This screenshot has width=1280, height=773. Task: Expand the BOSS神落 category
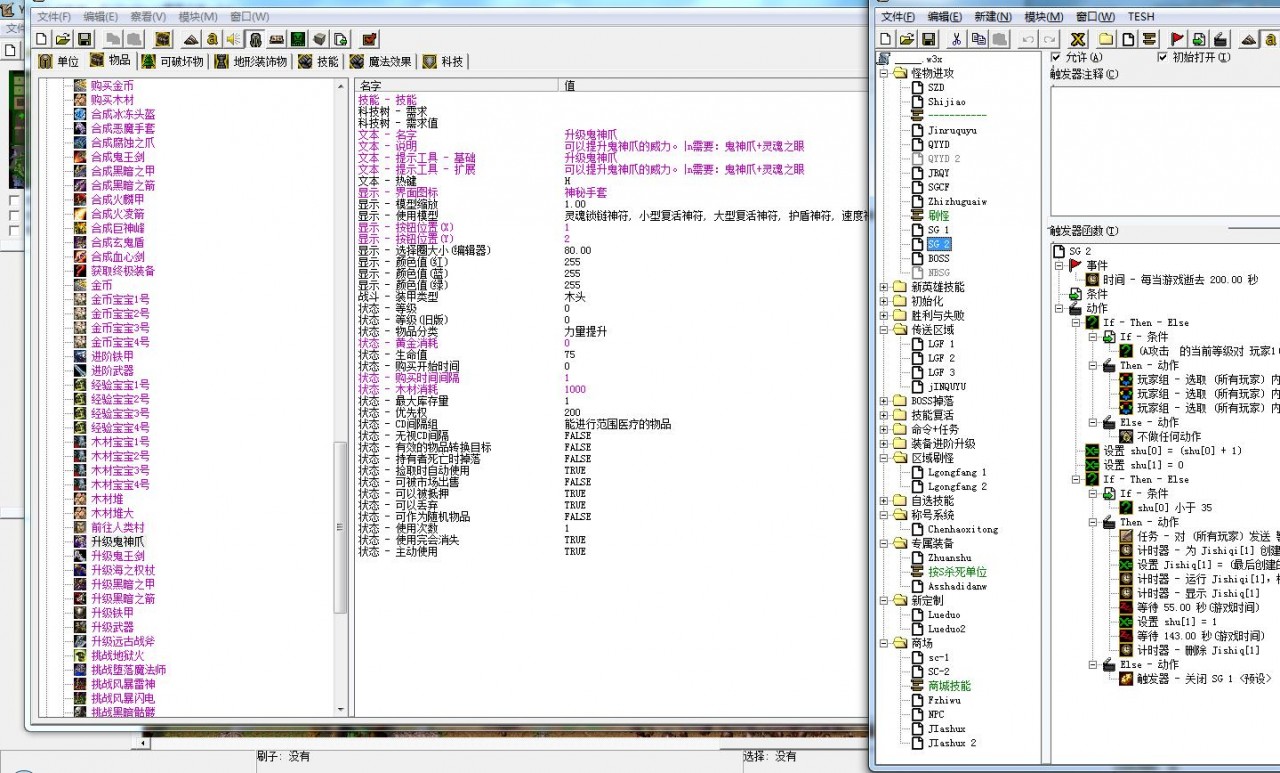click(x=884, y=401)
